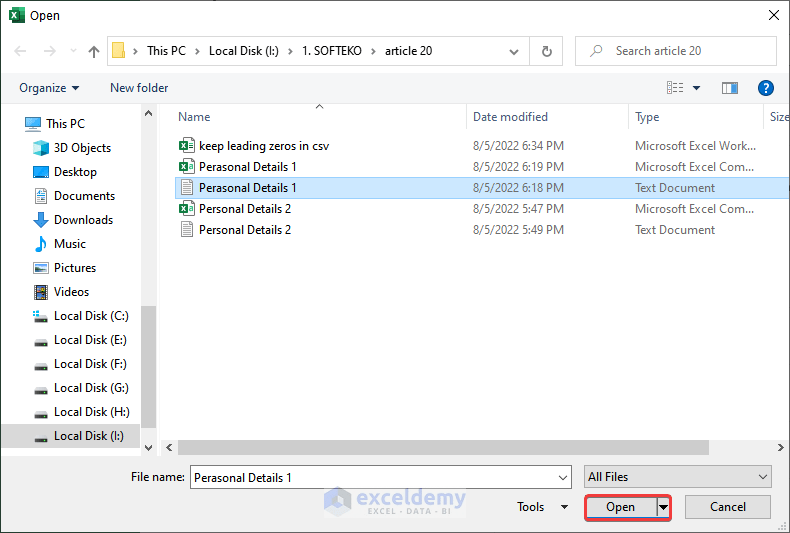Open the recent locations dropdown arrow
This screenshot has height=533, width=790.
click(x=74, y=51)
